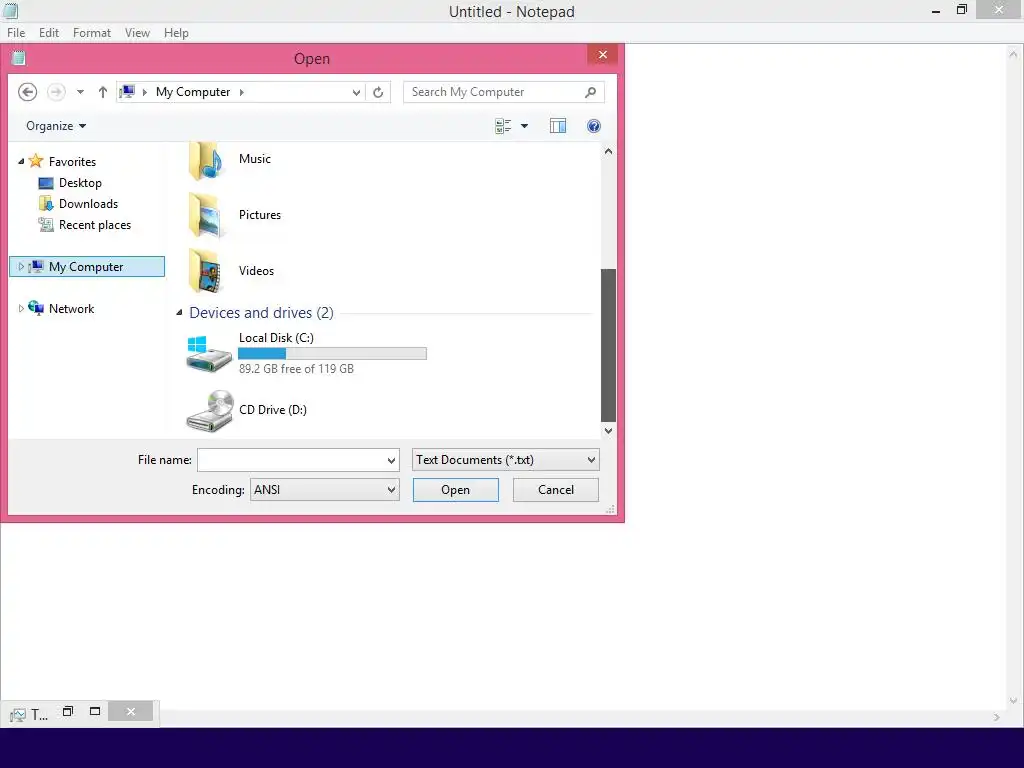Click the Forward navigation arrow
Viewport: 1024px width, 768px height.
pos(56,92)
